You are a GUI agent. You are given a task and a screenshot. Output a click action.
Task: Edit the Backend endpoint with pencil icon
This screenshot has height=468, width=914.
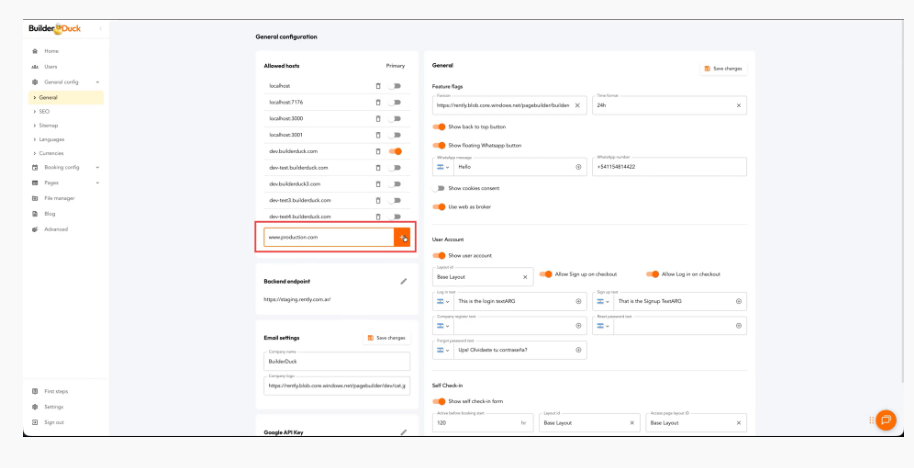point(404,282)
